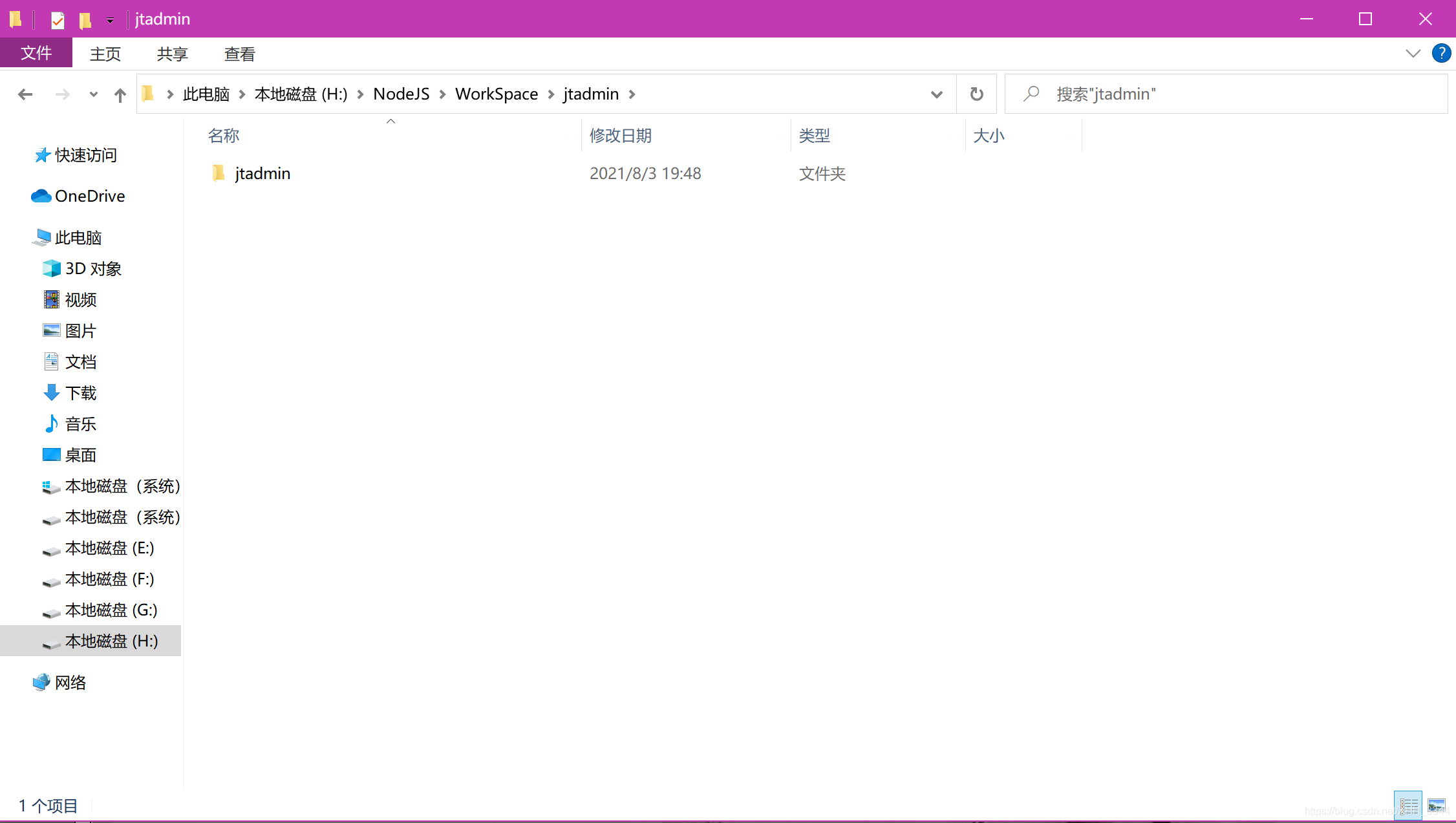Navigate to NodeJS via the breadcrumb
The height and width of the screenshot is (823, 1456).
[401, 94]
